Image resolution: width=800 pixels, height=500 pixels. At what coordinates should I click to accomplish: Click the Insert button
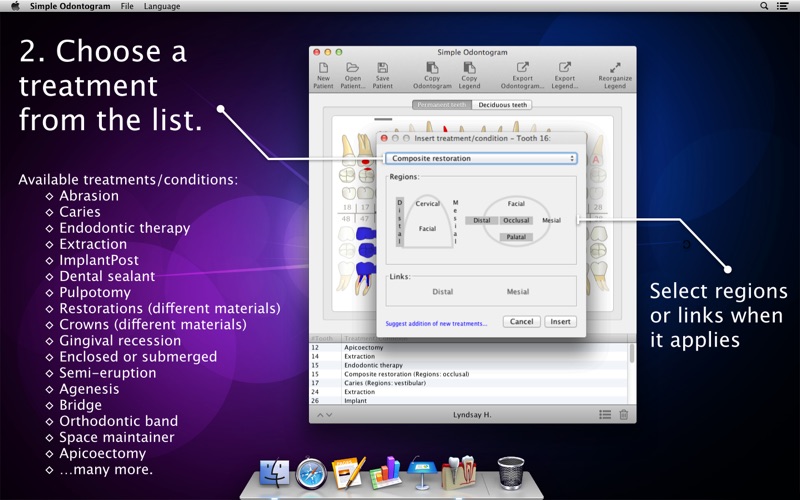click(x=560, y=321)
